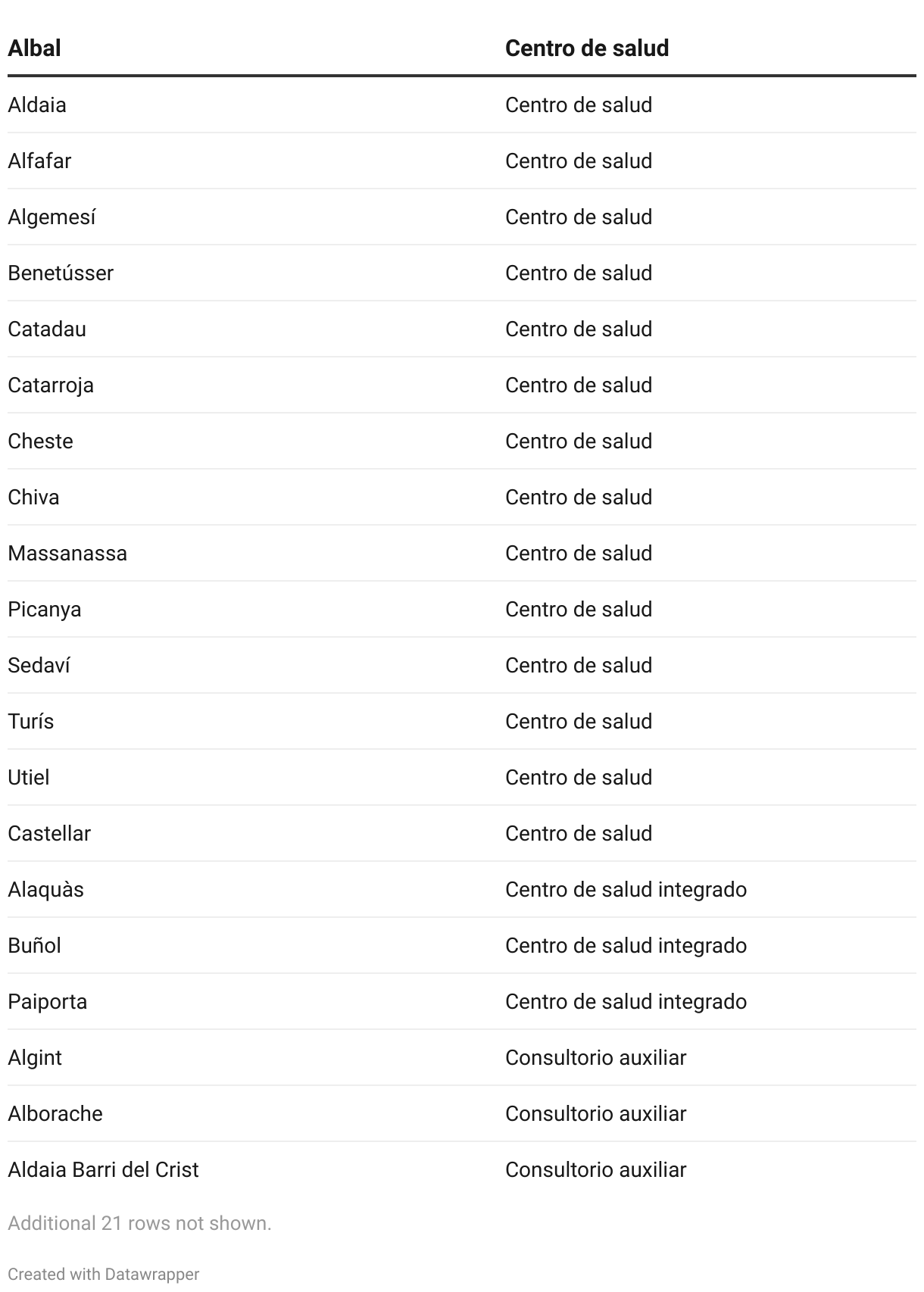Click the Albal column header
This screenshot has height=1292, width=924.
click(x=35, y=48)
